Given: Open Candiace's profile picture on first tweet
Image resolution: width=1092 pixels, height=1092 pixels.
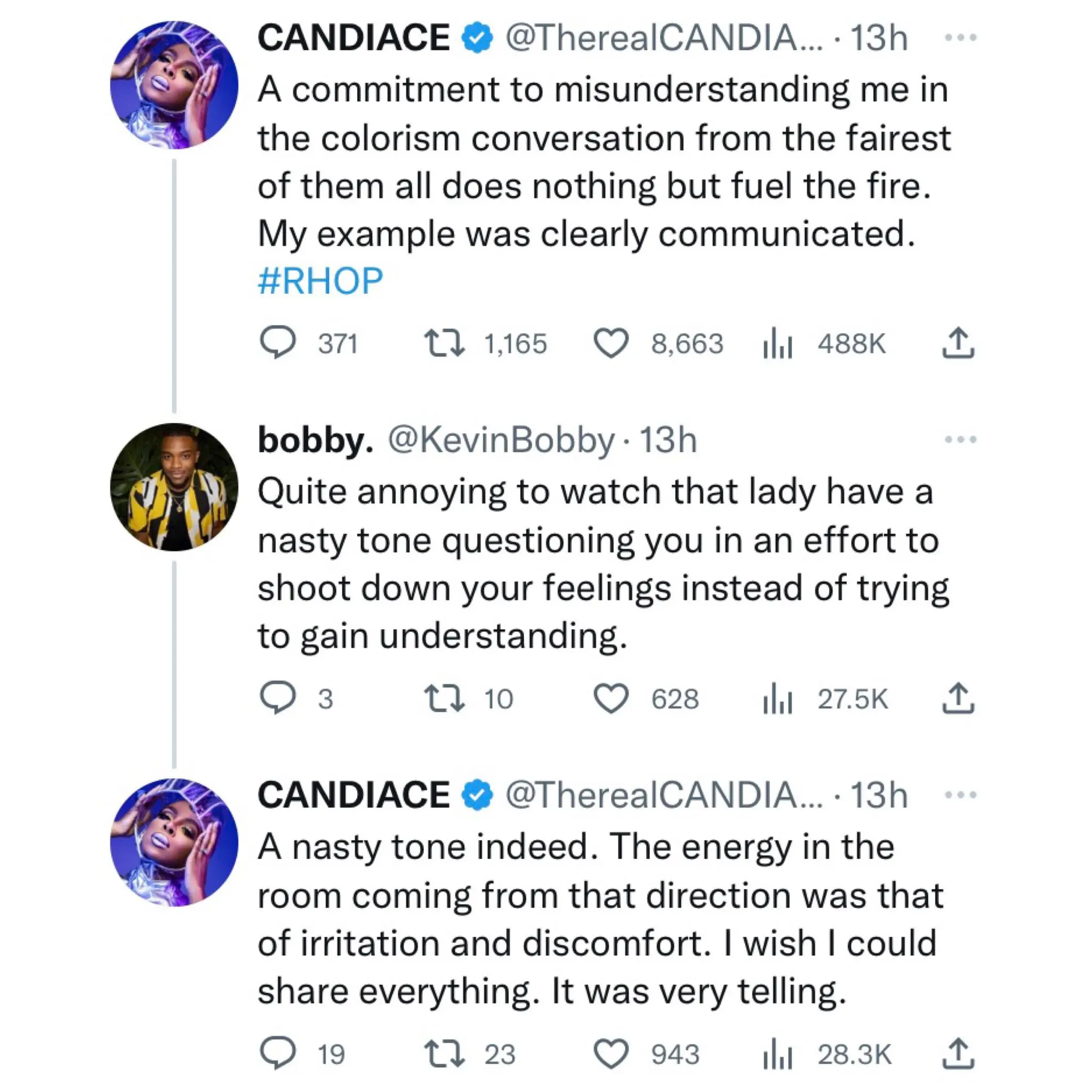Looking at the screenshot, I should [x=174, y=85].
